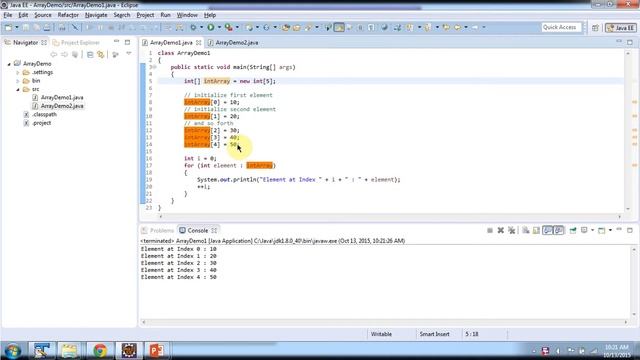This screenshot has height=360, width=640.
Task: Collapse the ArrayDemo project node
Action: 9,64
